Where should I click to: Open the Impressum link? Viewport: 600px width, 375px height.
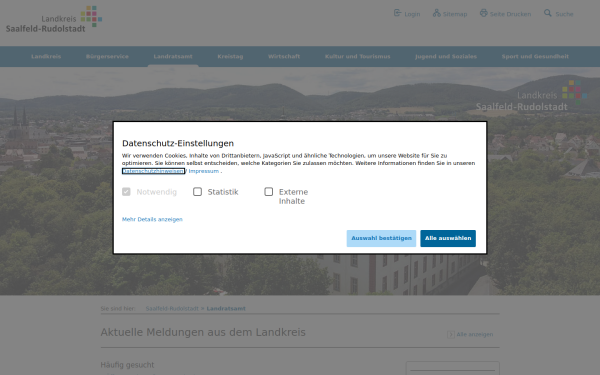pyautogui.click(x=204, y=171)
